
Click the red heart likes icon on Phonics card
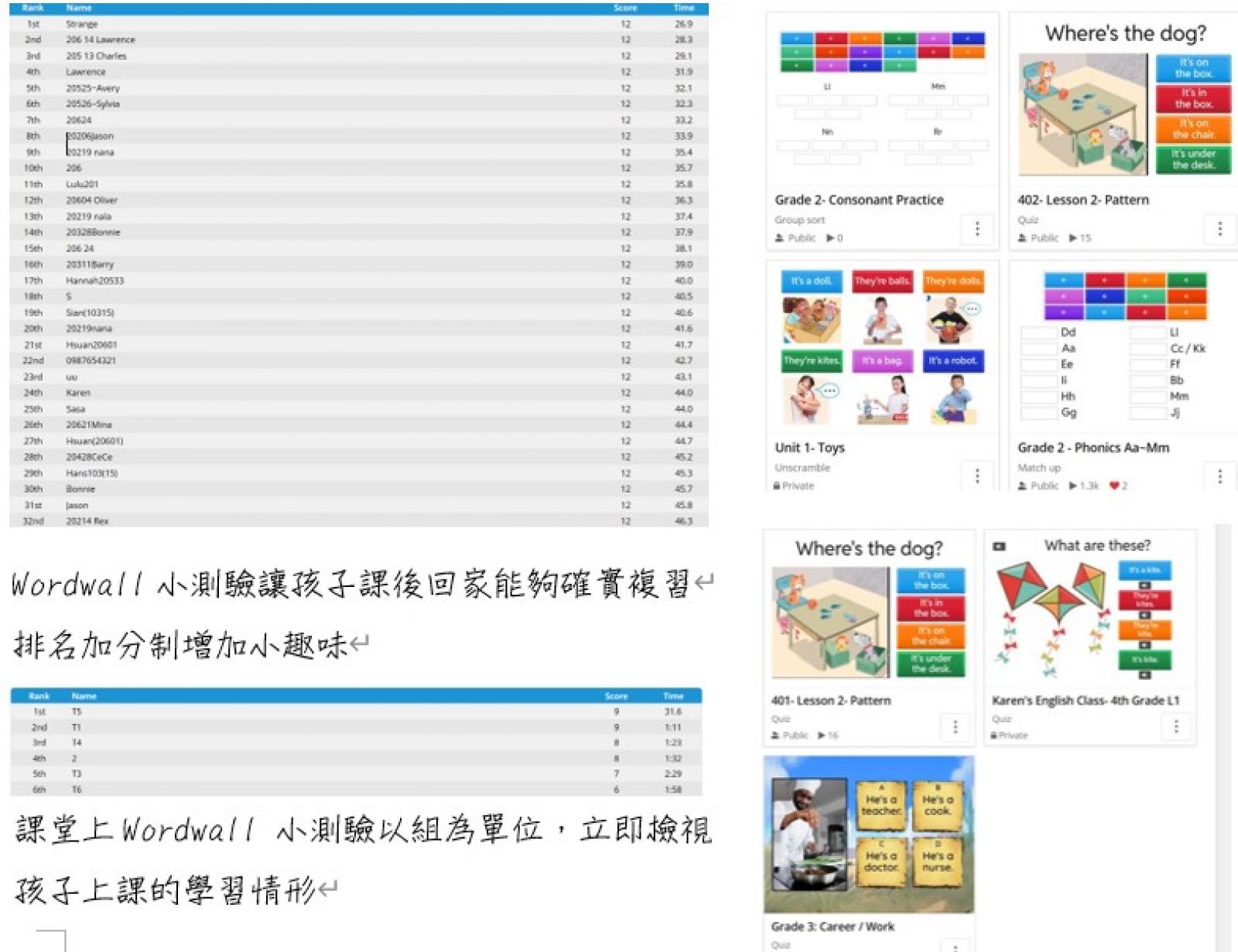tap(1114, 486)
